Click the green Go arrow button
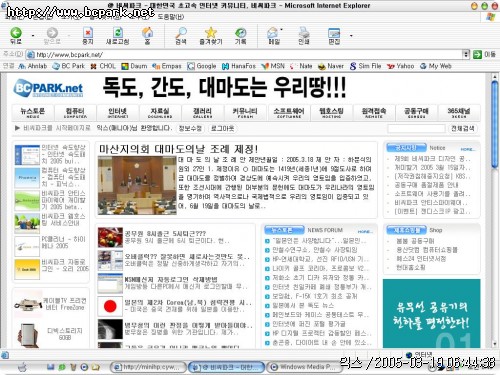Screen dimensions: 500x375 coord(477,54)
